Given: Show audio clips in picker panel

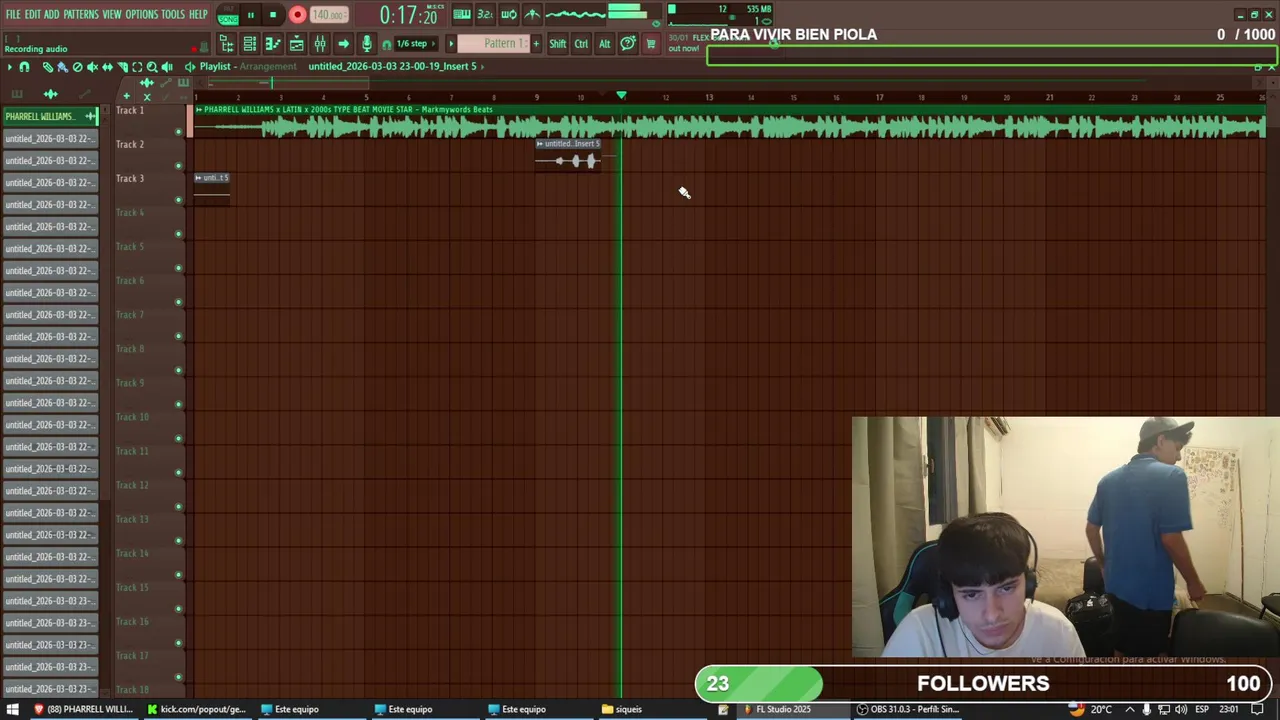Looking at the screenshot, I should [50, 93].
